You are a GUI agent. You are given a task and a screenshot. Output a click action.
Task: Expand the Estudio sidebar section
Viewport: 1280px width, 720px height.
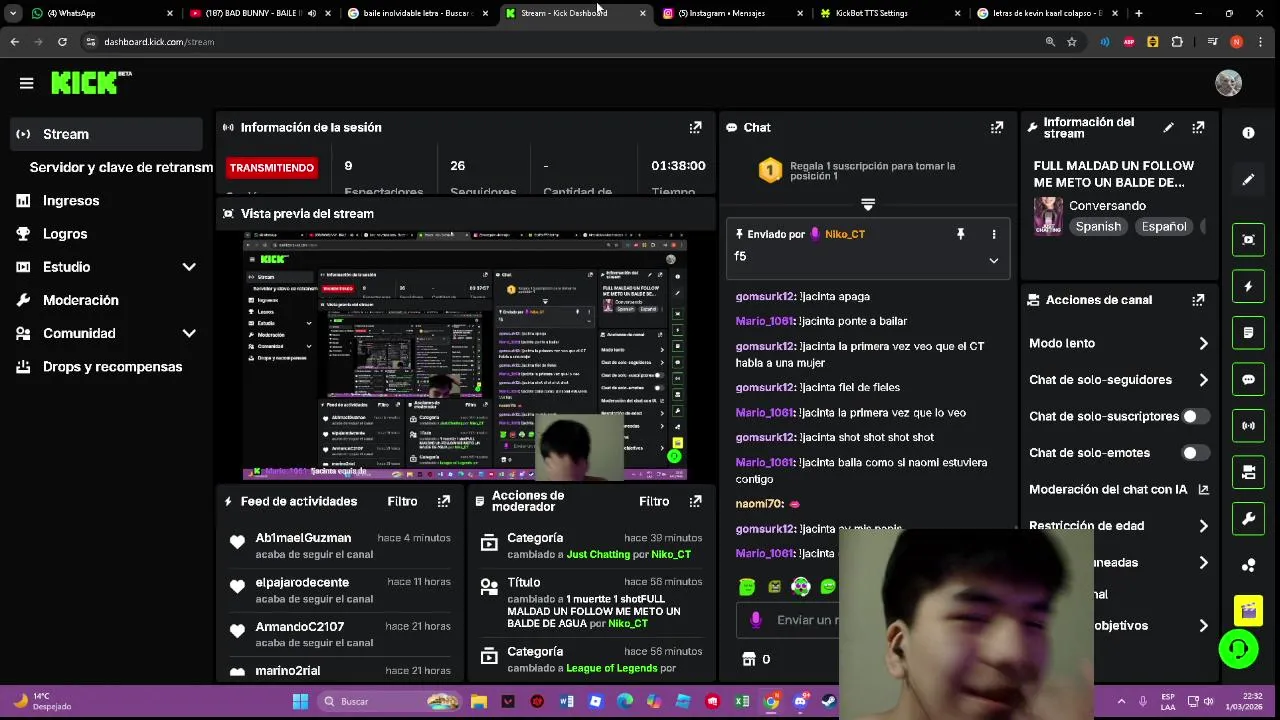[189, 267]
